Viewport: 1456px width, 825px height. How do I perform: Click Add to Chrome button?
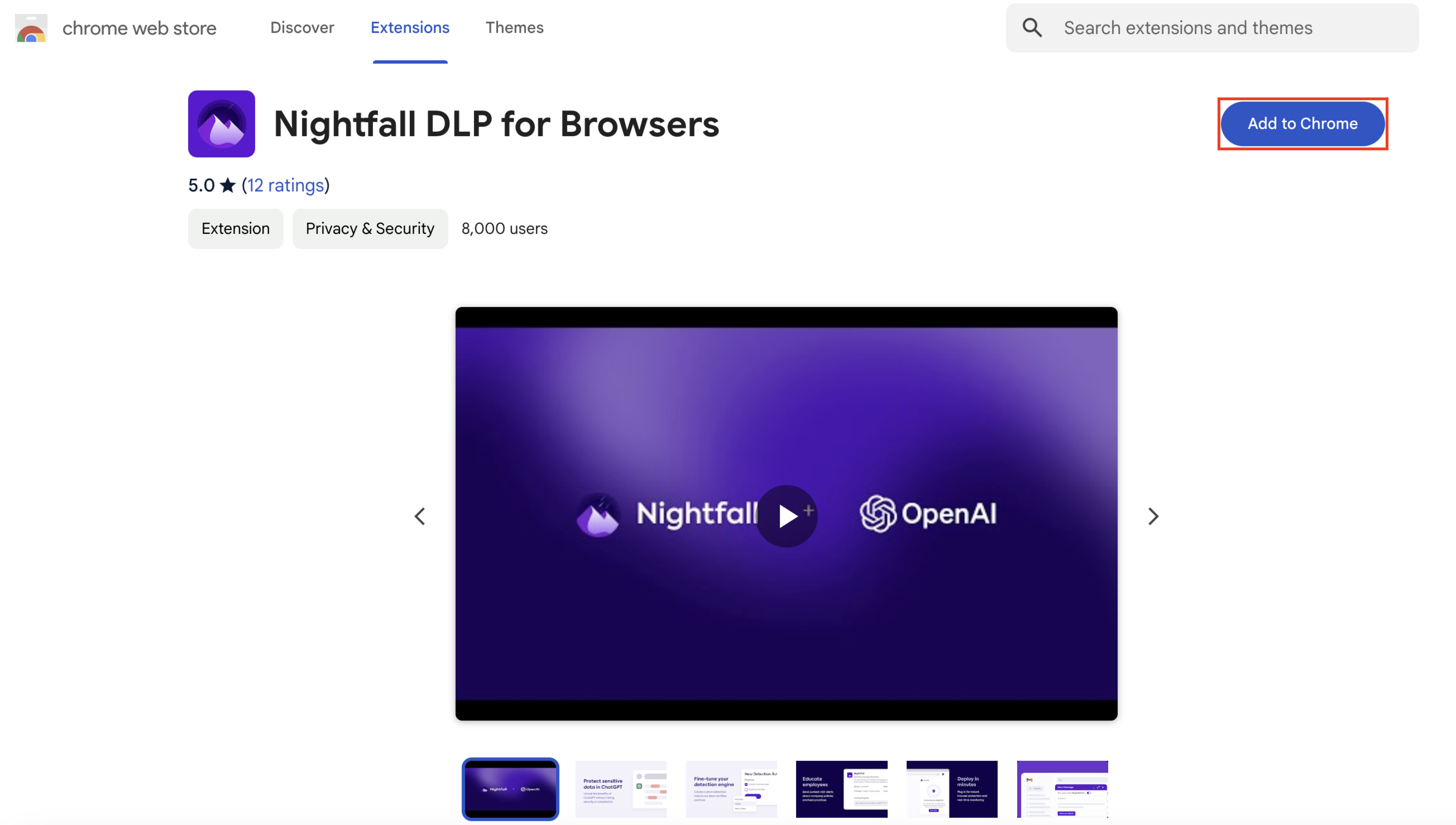1302,124
